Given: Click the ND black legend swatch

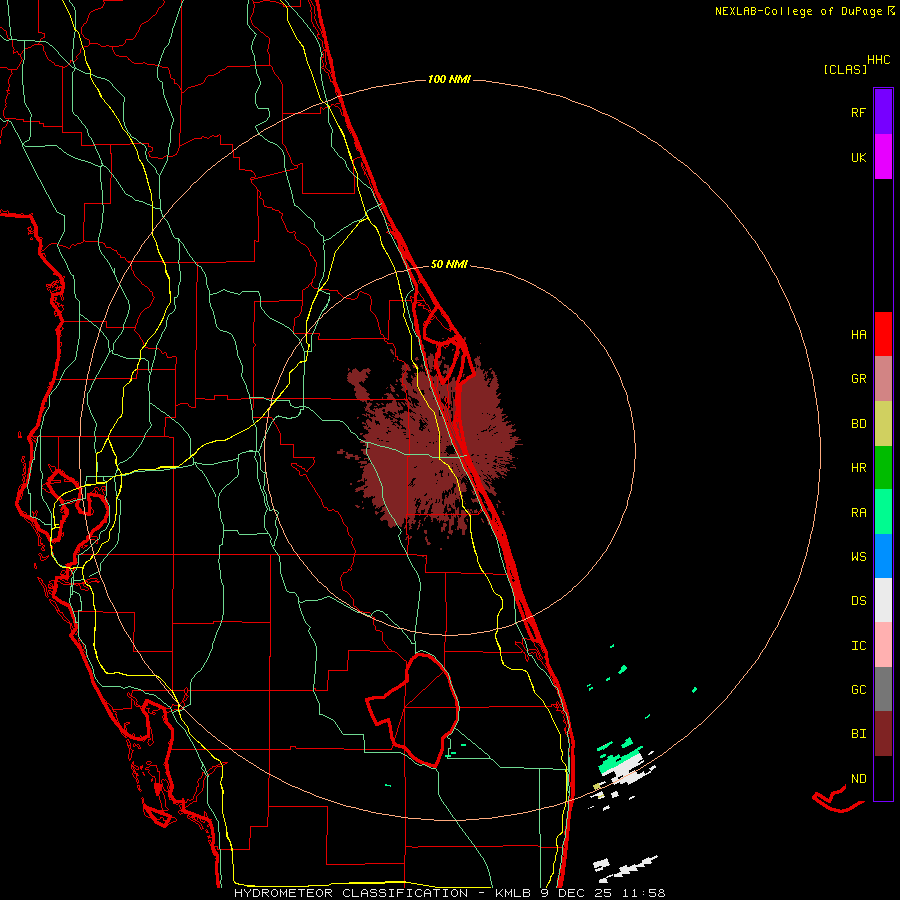Looking at the screenshot, I should 883,778.
